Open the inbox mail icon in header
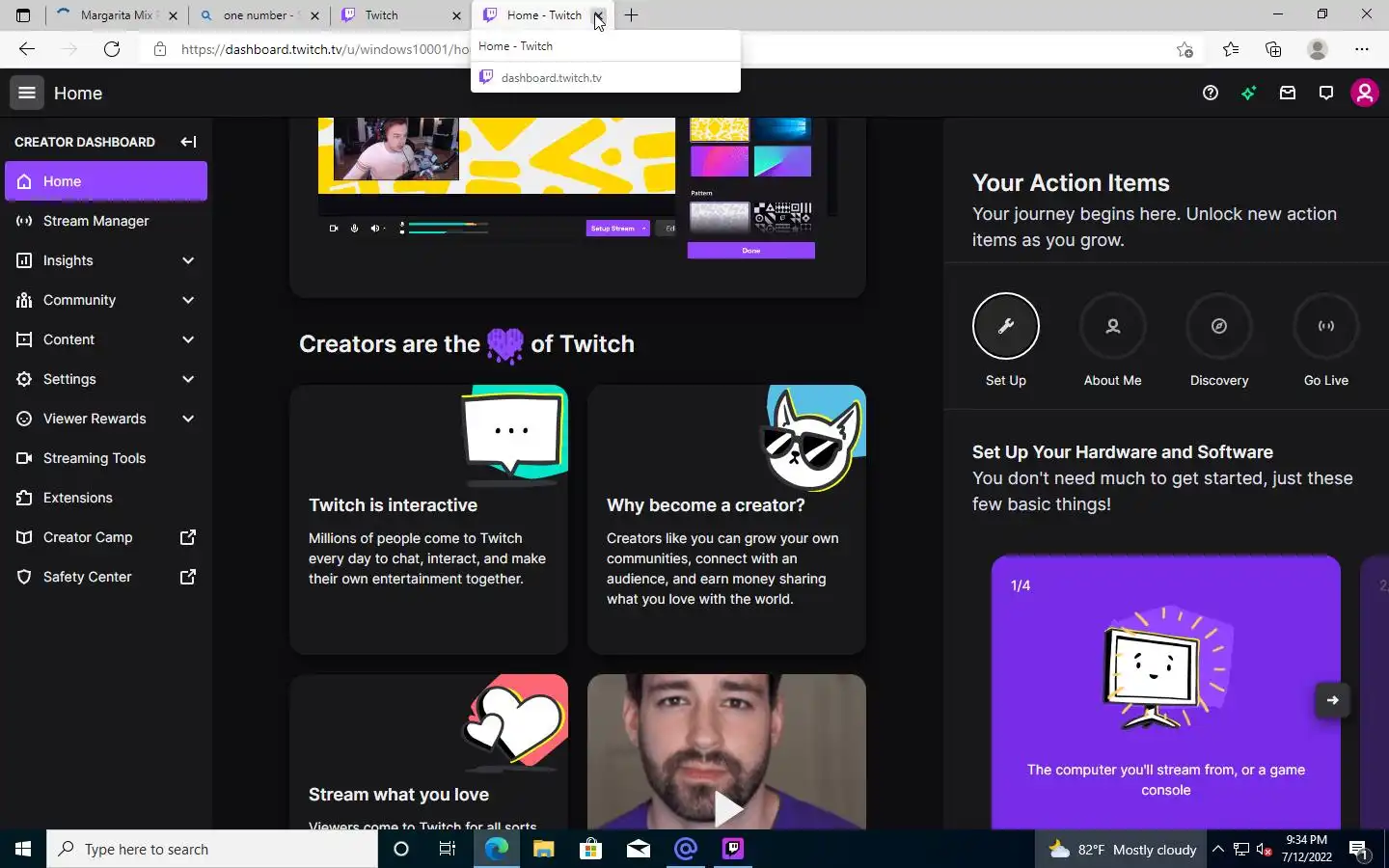This screenshot has width=1389, height=868. click(1288, 93)
